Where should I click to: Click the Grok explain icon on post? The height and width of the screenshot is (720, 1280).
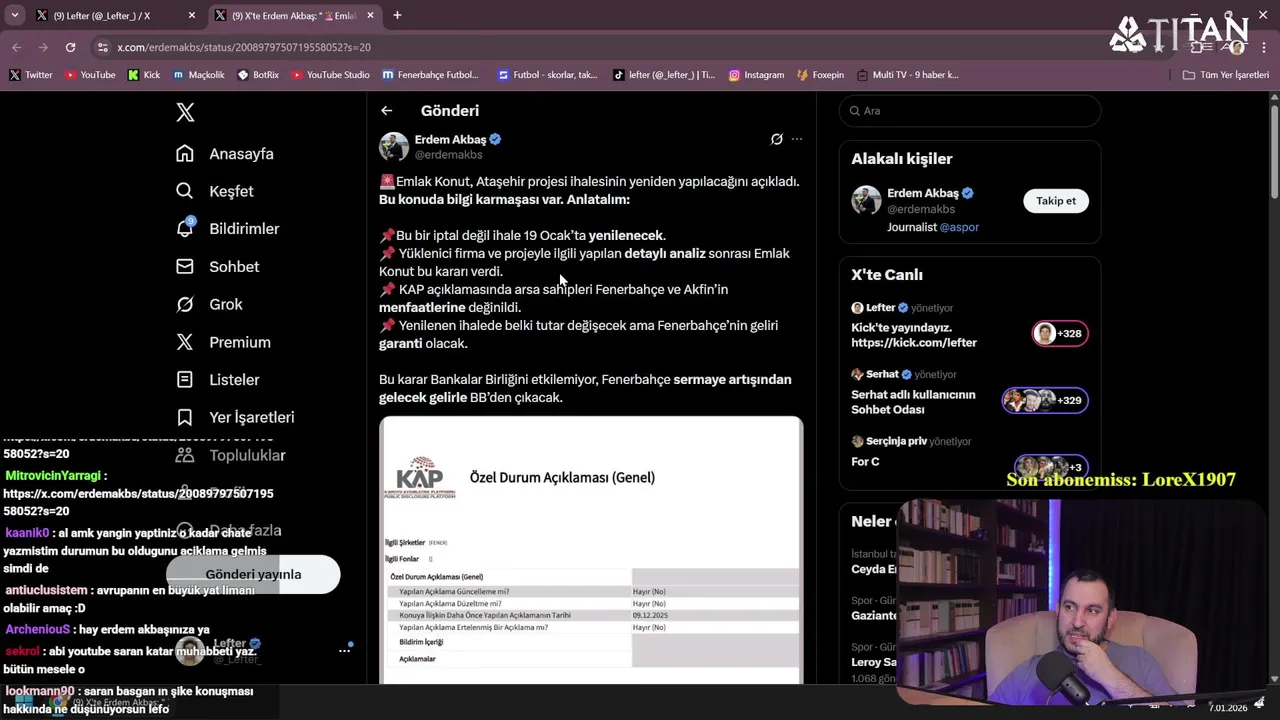(776, 139)
